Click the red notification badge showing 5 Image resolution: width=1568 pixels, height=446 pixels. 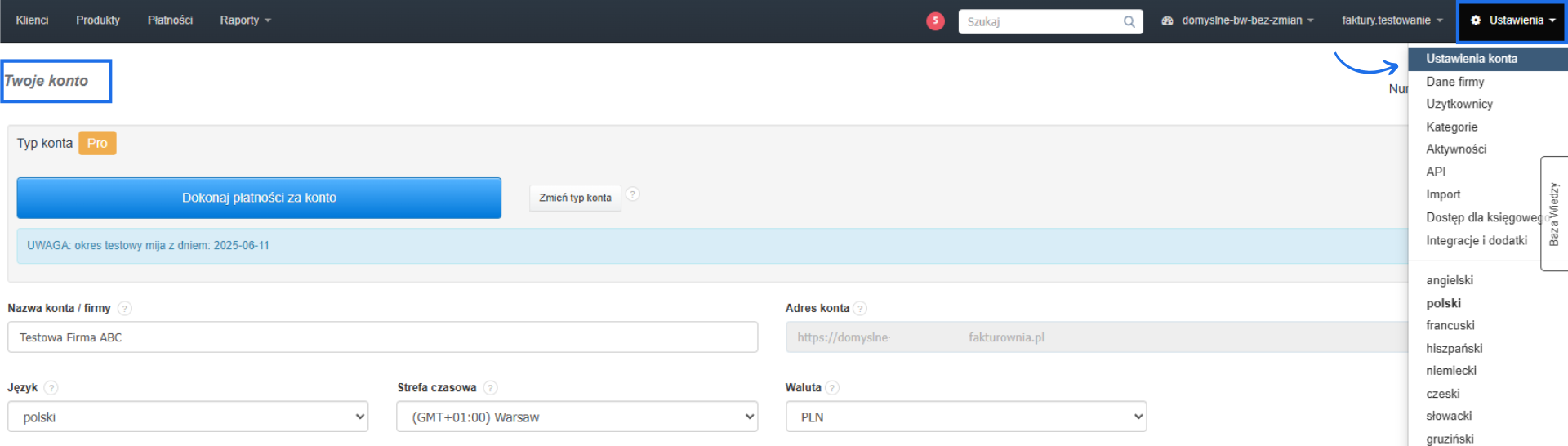[935, 21]
